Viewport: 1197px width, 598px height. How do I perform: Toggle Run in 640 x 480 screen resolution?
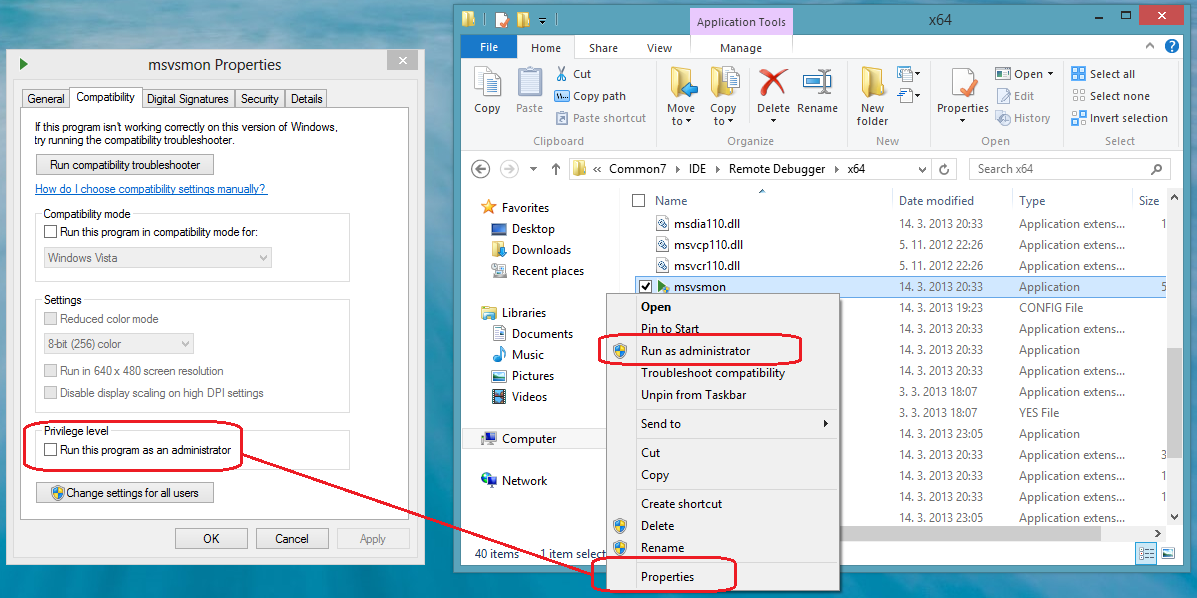point(50,371)
